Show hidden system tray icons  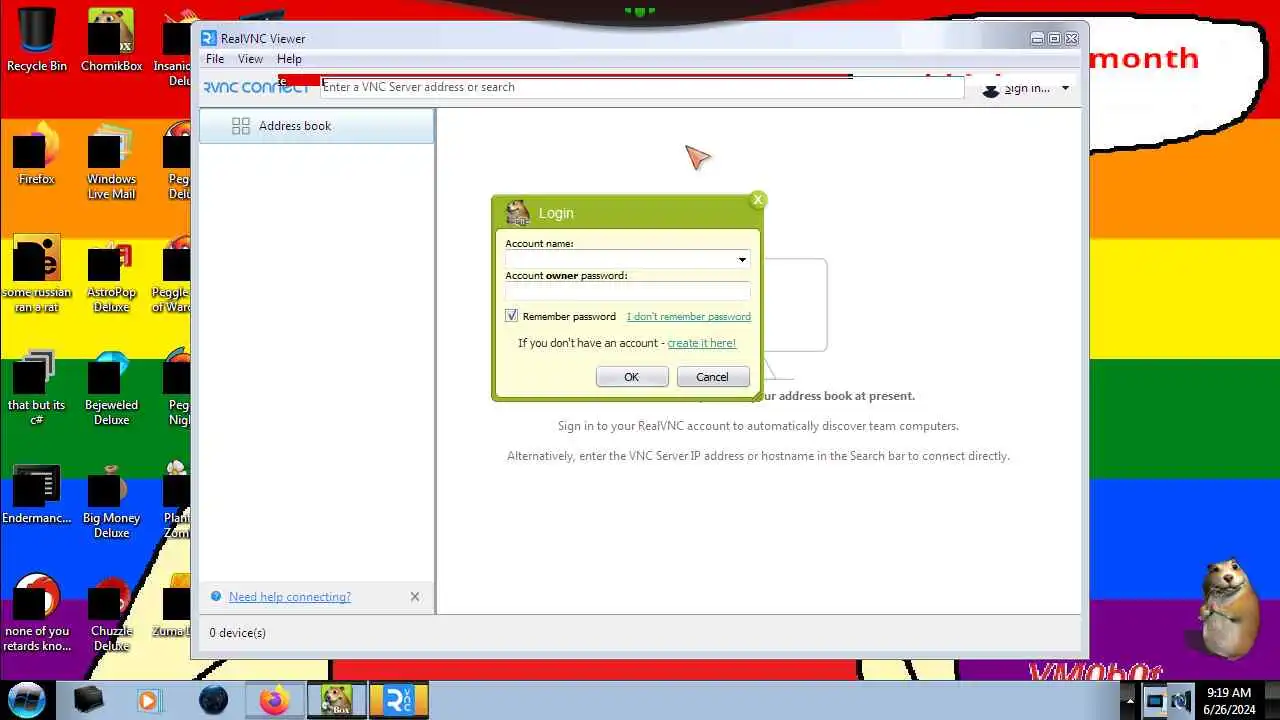(1130, 700)
